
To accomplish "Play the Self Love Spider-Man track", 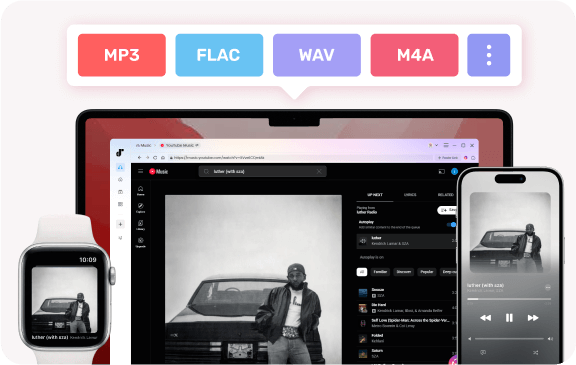I will point(406,323).
